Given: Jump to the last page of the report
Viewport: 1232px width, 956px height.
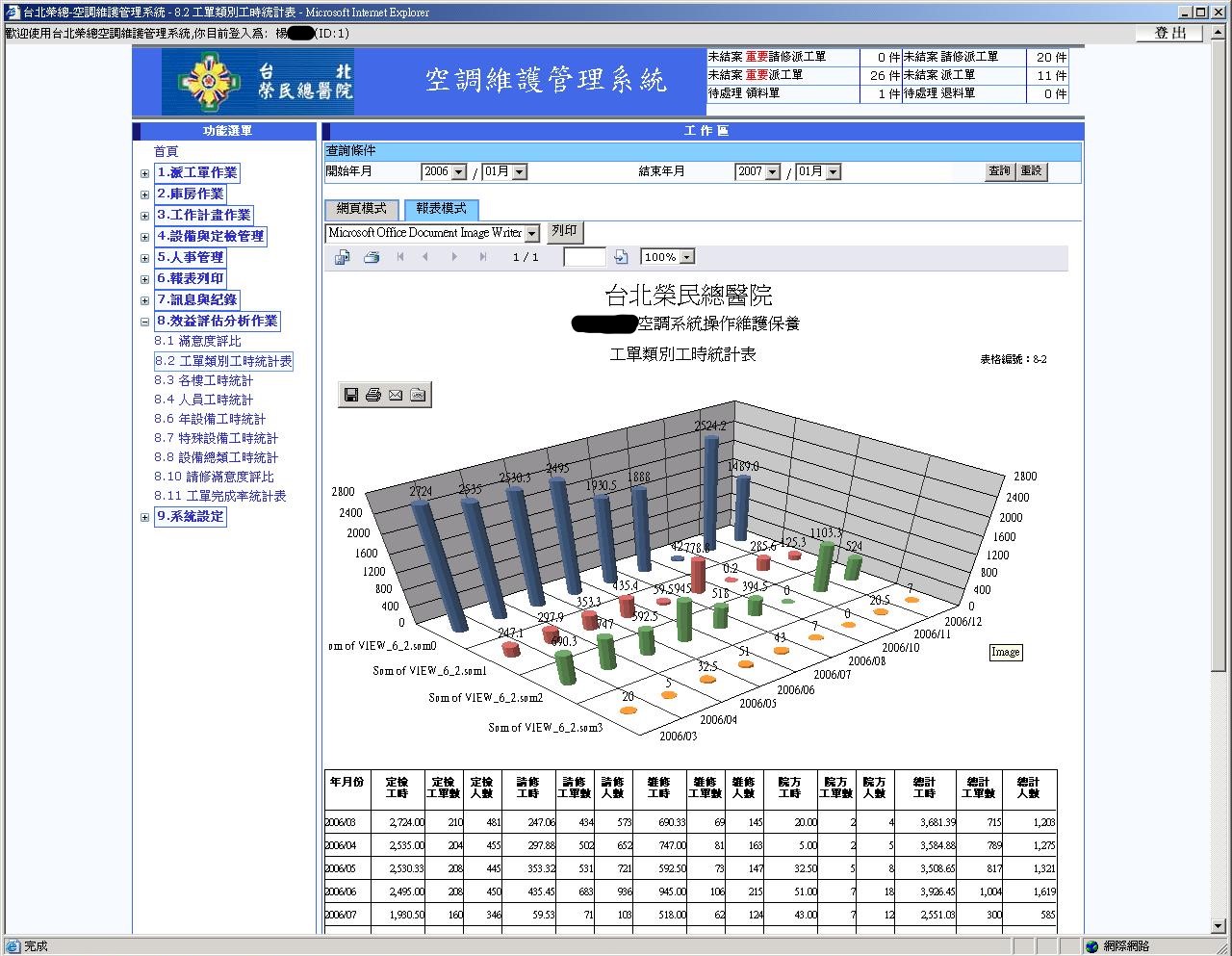Looking at the screenshot, I should coord(482,256).
